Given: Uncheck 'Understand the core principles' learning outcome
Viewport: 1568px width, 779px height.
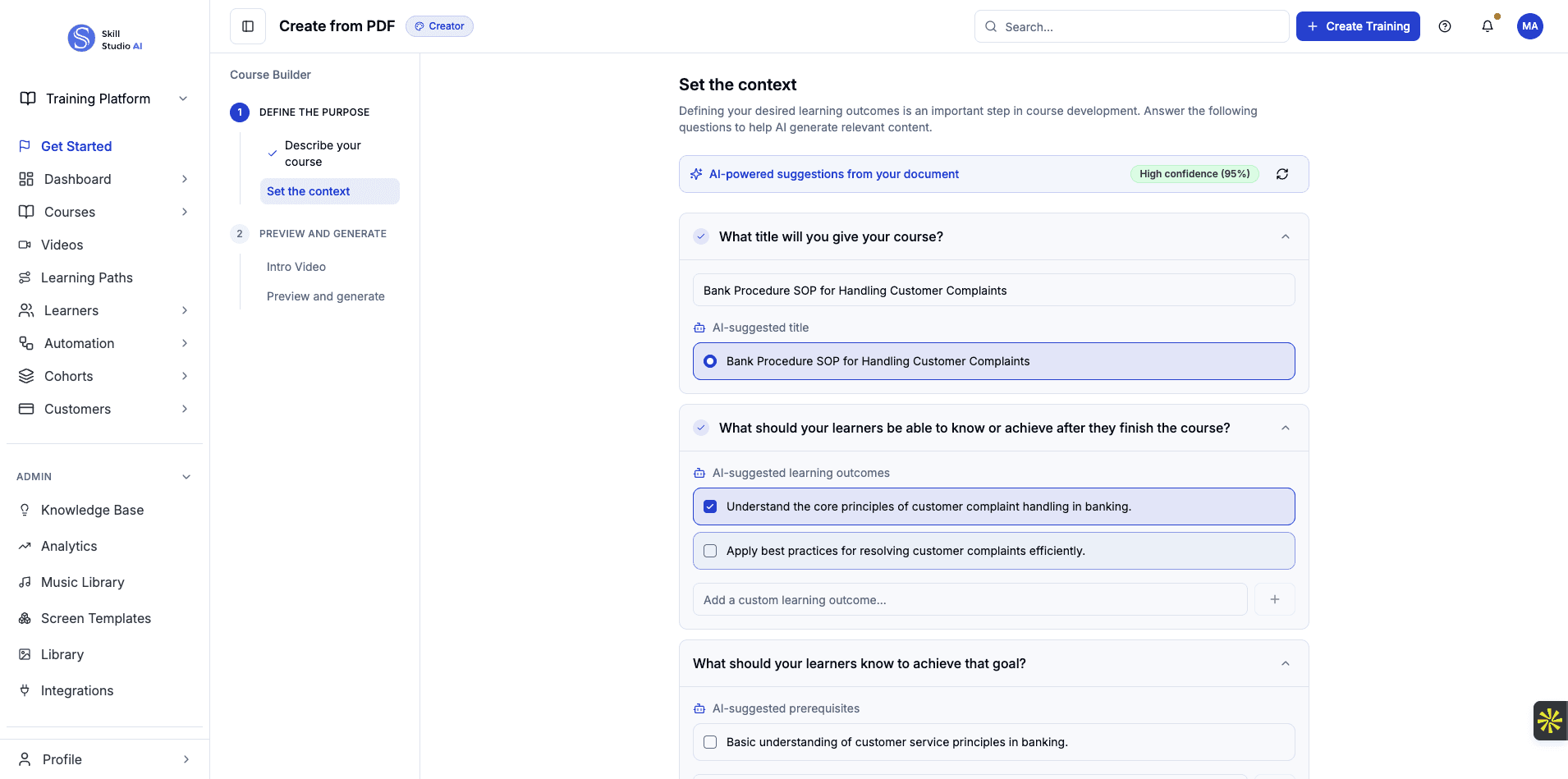Looking at the screenshot, I should coord(709,506).
